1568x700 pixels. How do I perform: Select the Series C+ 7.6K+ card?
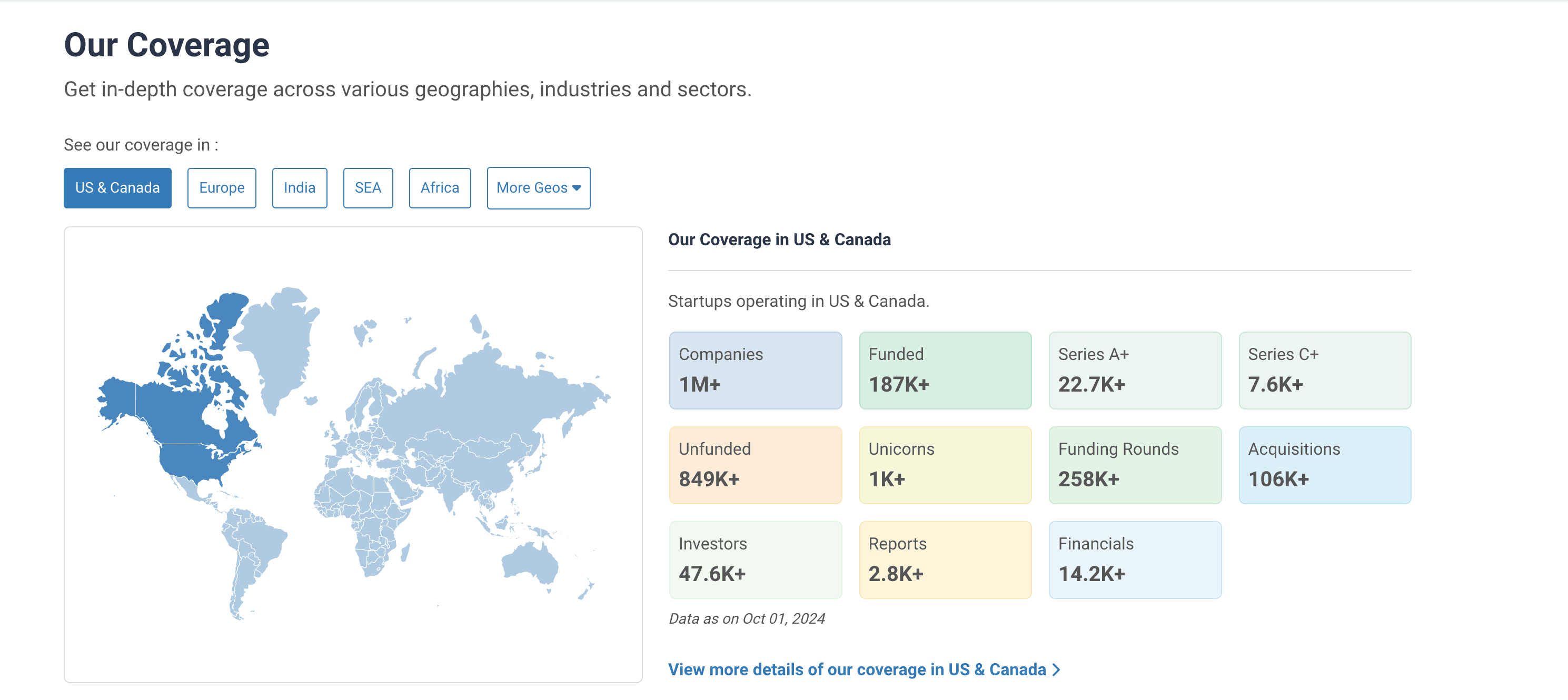[x=1325, y=370]
